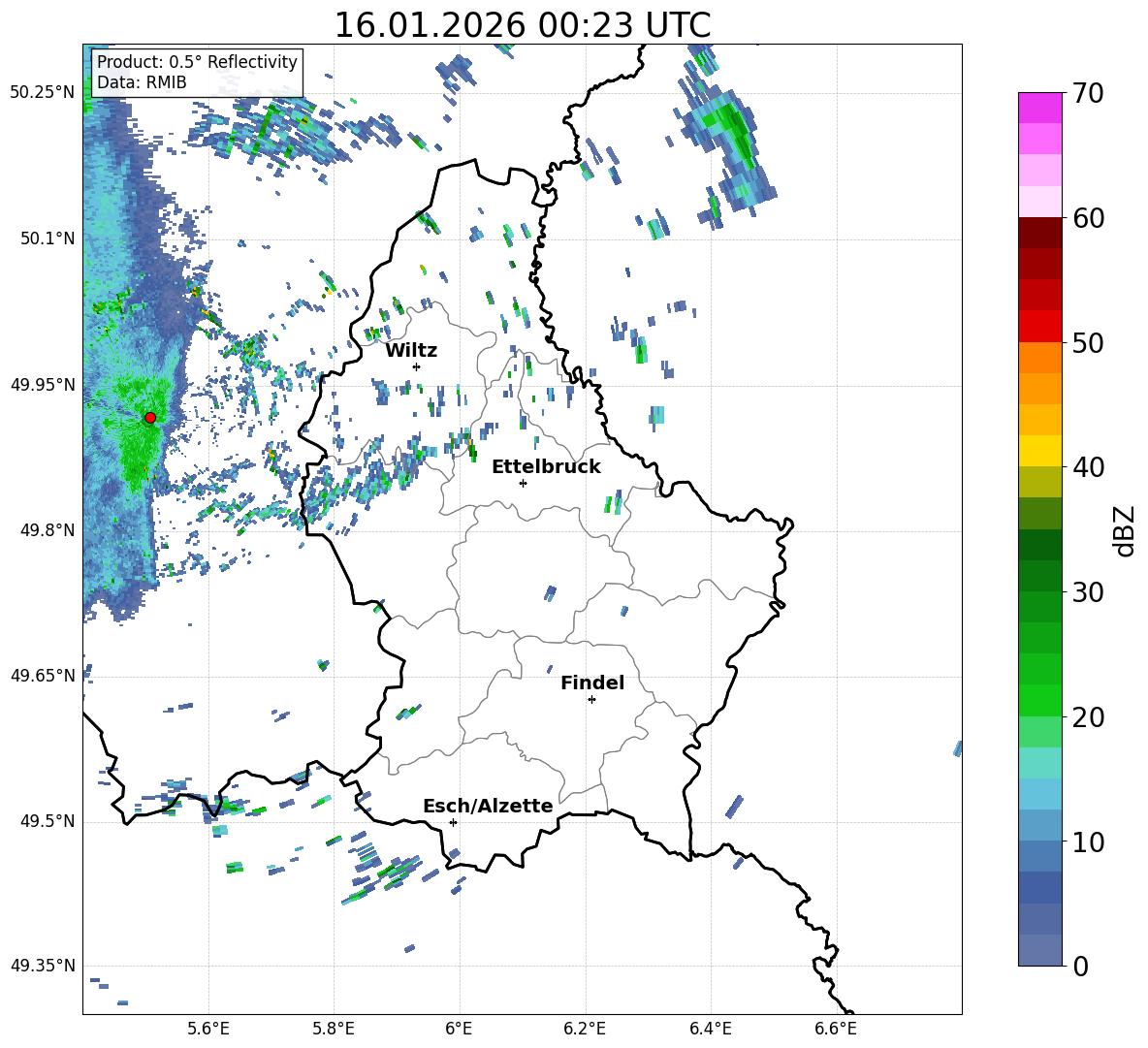The width and height of the screenshot is (1148, 1048).
Task: Click the Findel cross marker
Action: pos(591,700)
